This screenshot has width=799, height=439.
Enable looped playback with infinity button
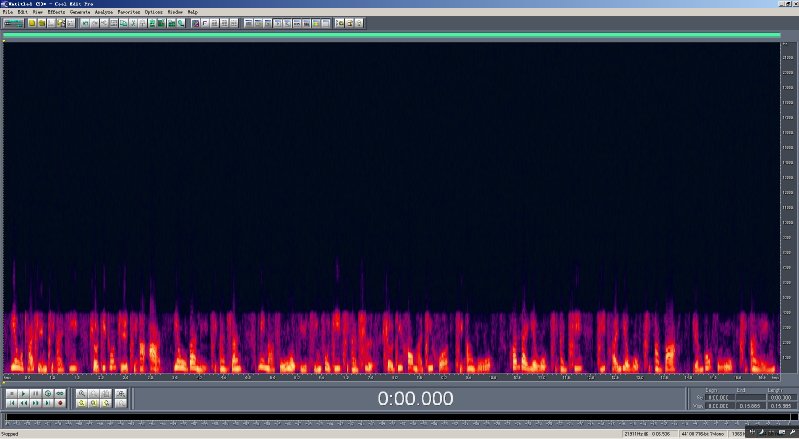tap(60, 394)
